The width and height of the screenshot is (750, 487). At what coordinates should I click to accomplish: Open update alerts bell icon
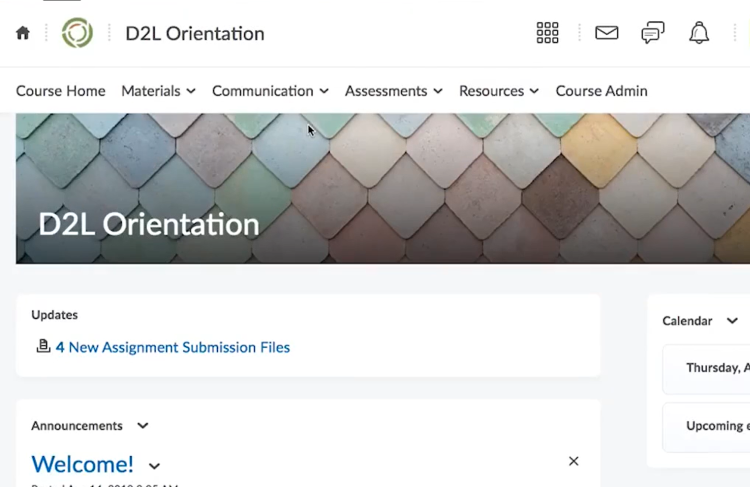point(699,33)
